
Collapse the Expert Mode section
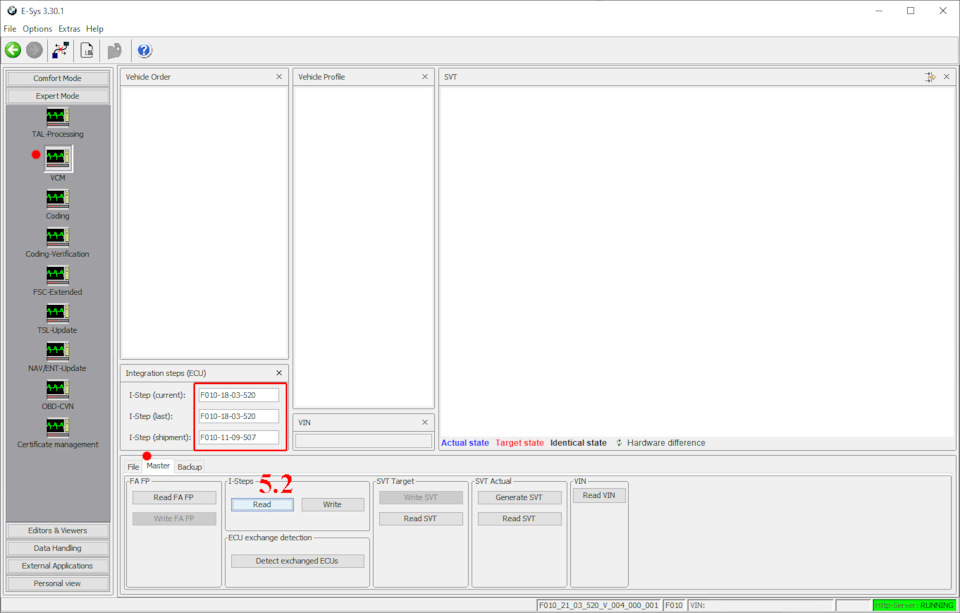(58, 96)
